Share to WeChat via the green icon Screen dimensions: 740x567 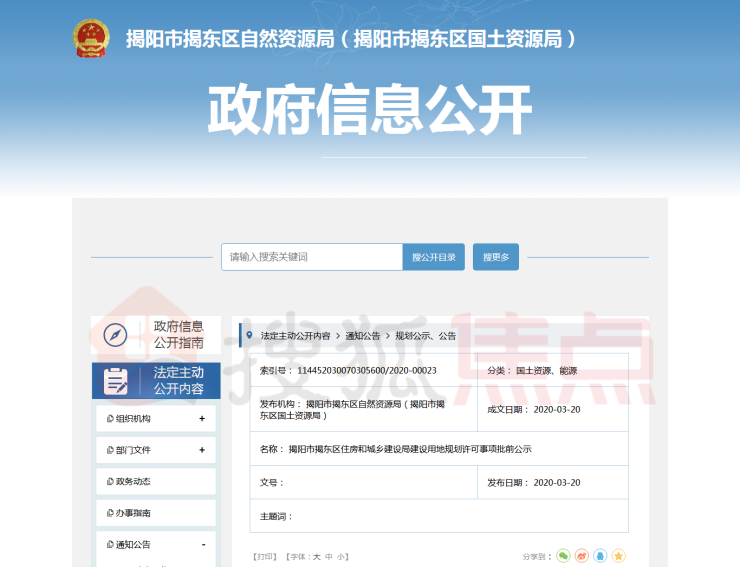(563, 556)
